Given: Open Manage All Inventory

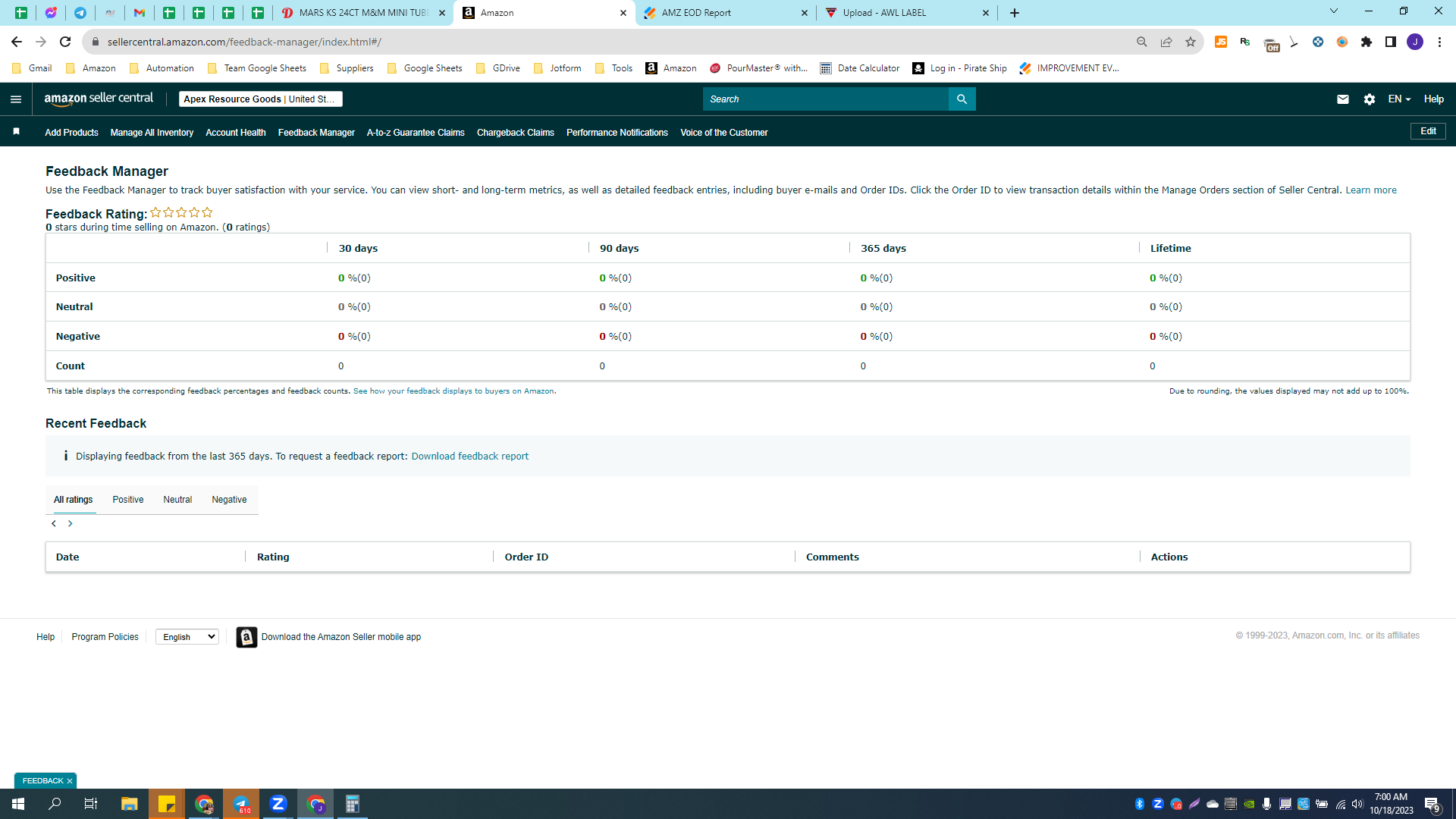Looking at the screenshot, I should pos(152,133).
